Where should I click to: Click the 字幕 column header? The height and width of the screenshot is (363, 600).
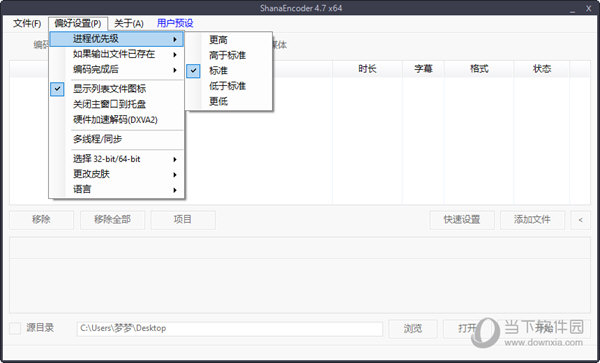click(x=423, y=69)
